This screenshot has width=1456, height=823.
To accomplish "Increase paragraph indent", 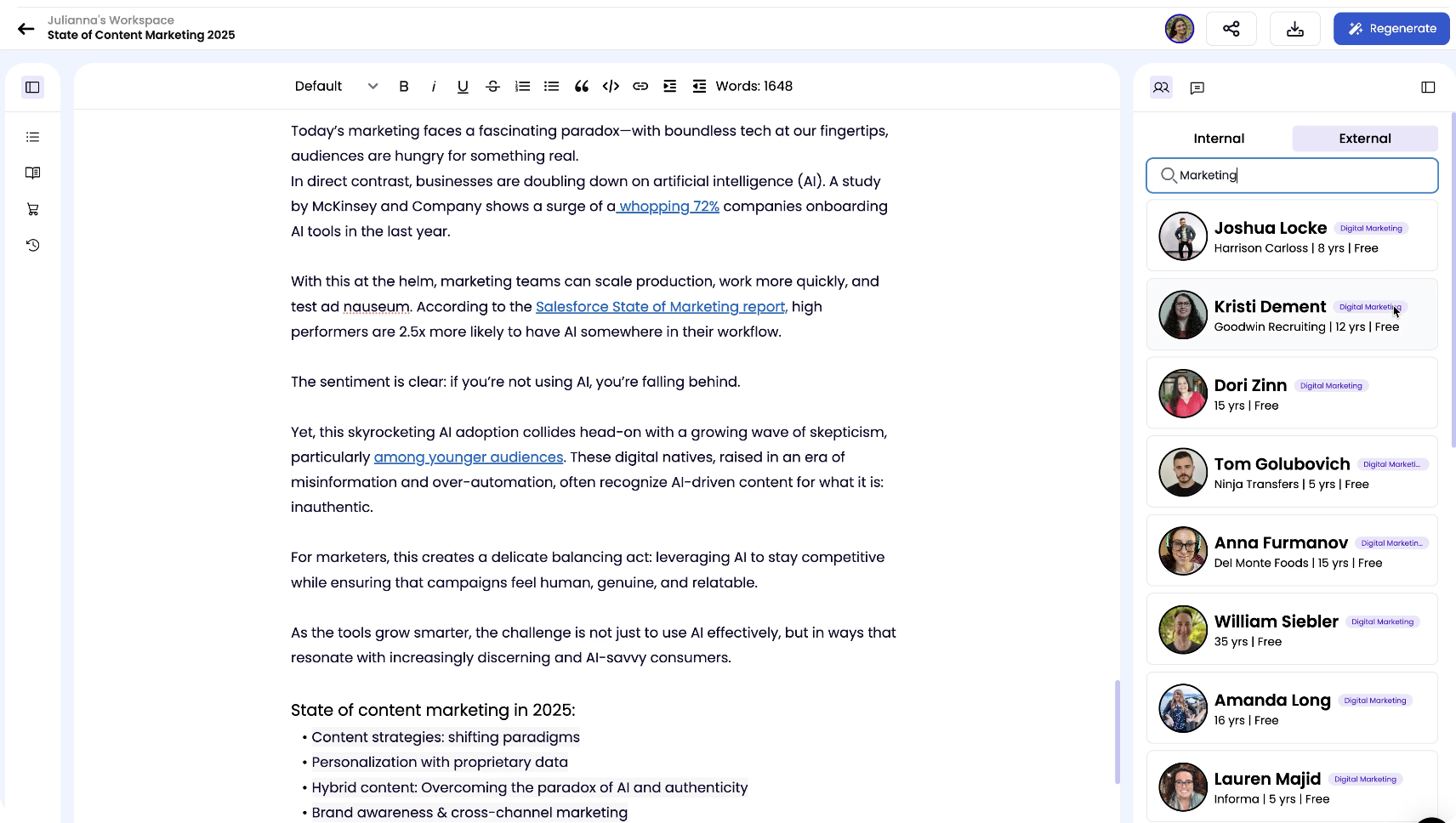I will tap(670, 86).
